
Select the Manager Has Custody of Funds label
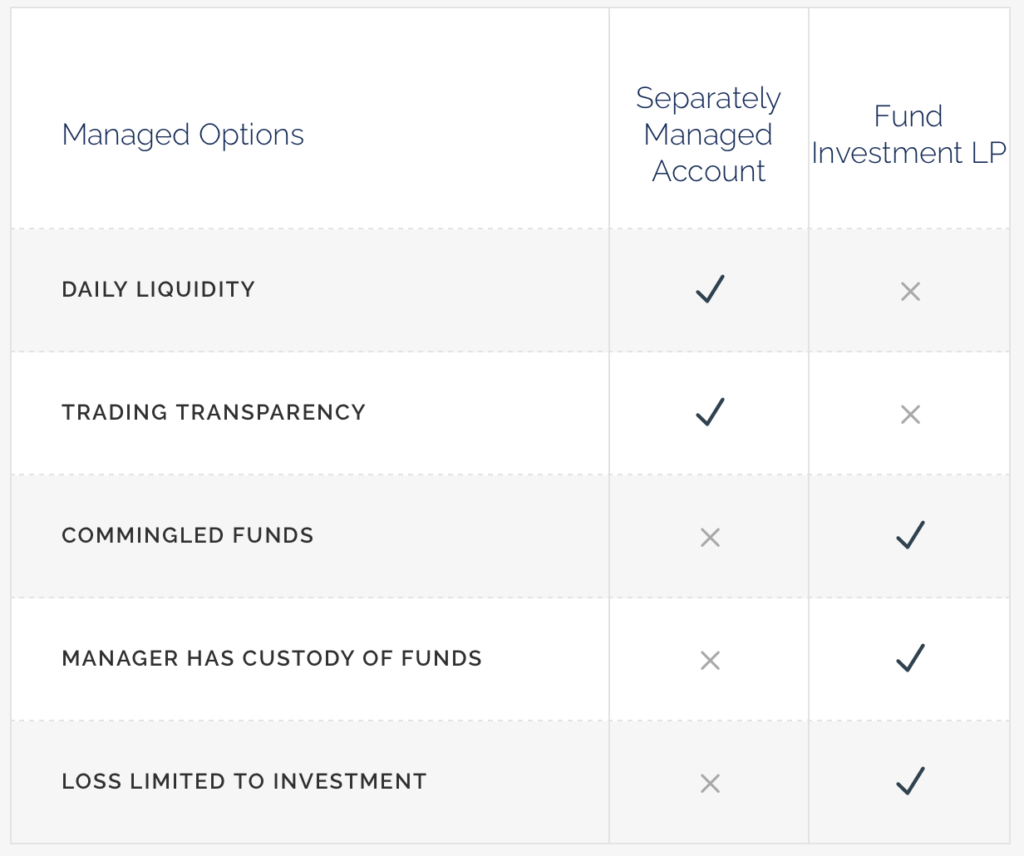272,658
